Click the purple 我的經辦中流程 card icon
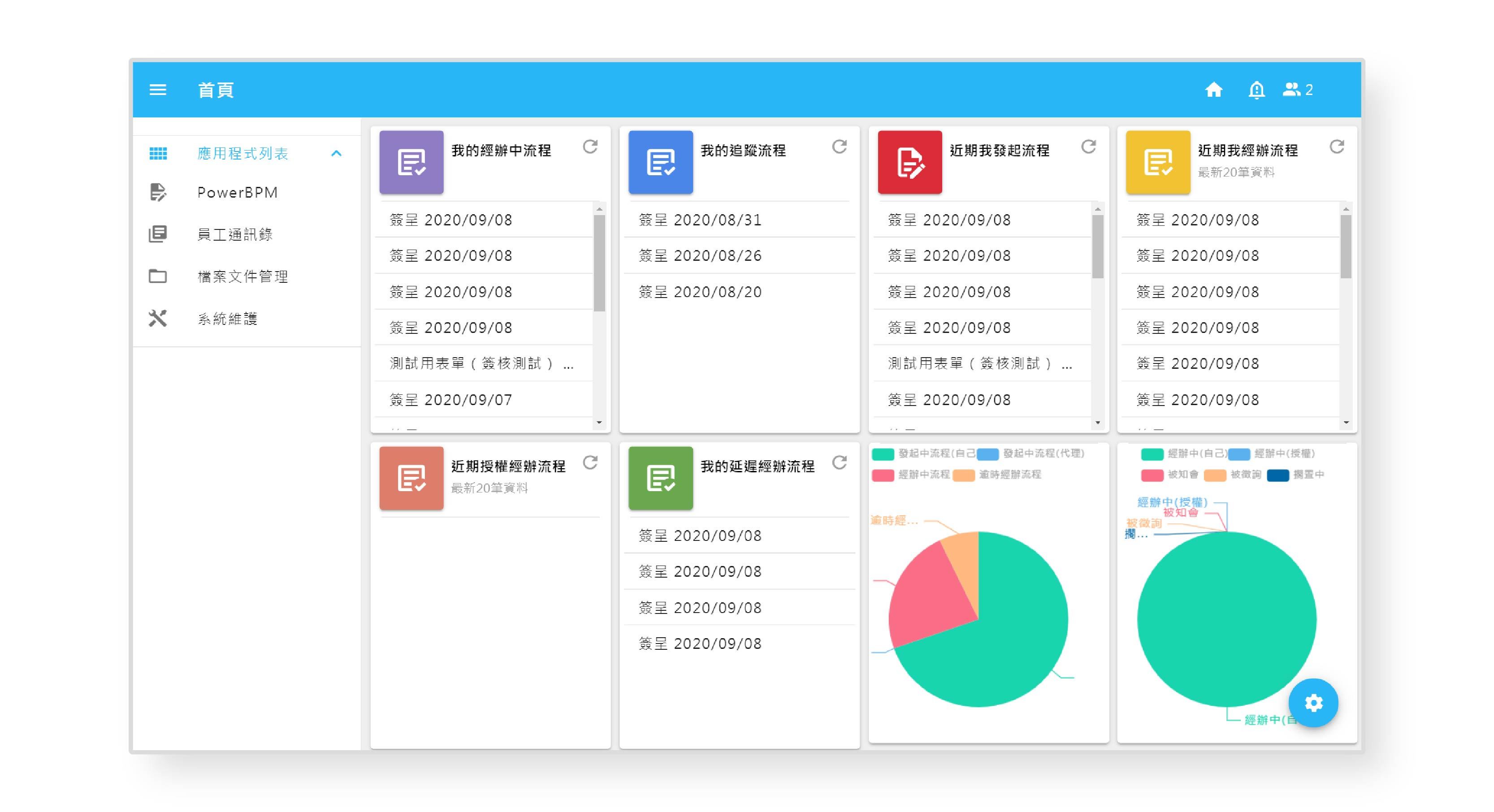This screenshot has width=1494, height=812. (411, 162)
